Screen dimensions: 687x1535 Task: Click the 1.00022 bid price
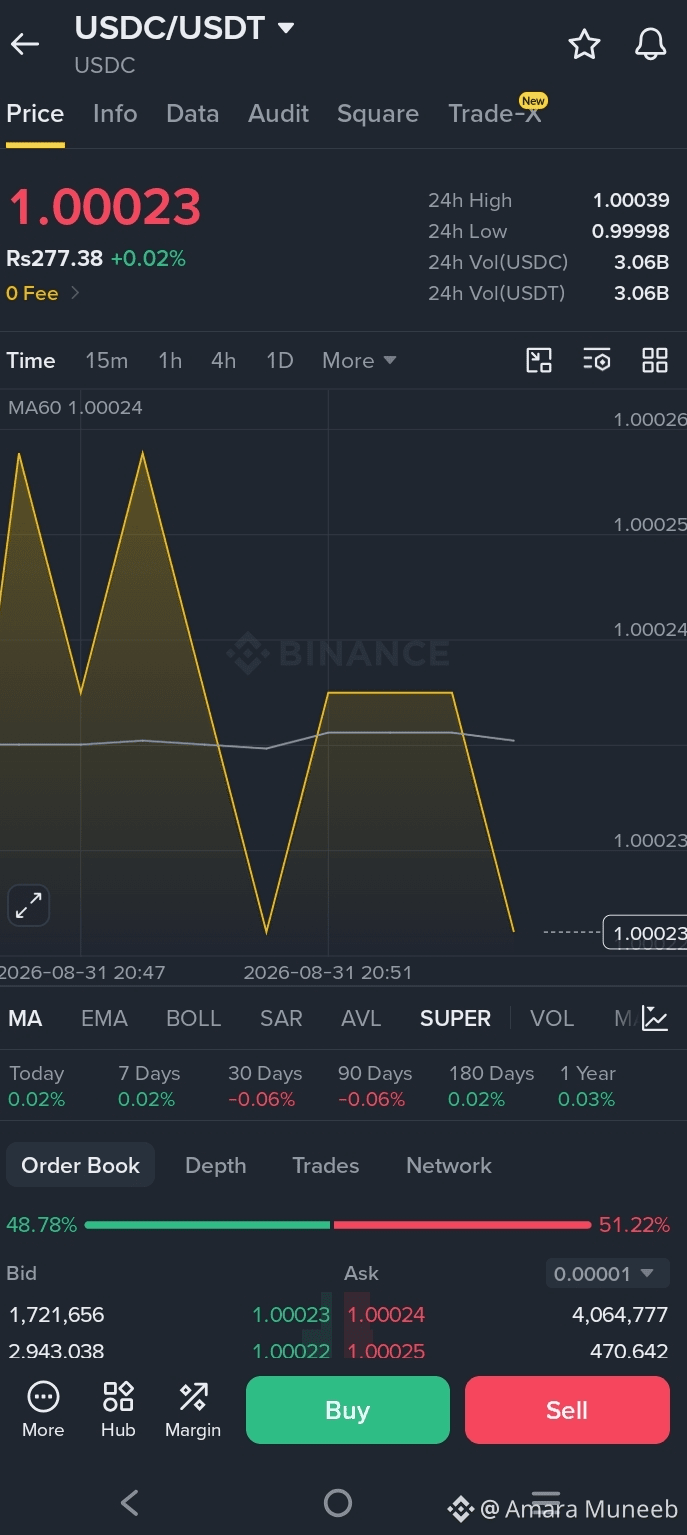coord(291,1351)
